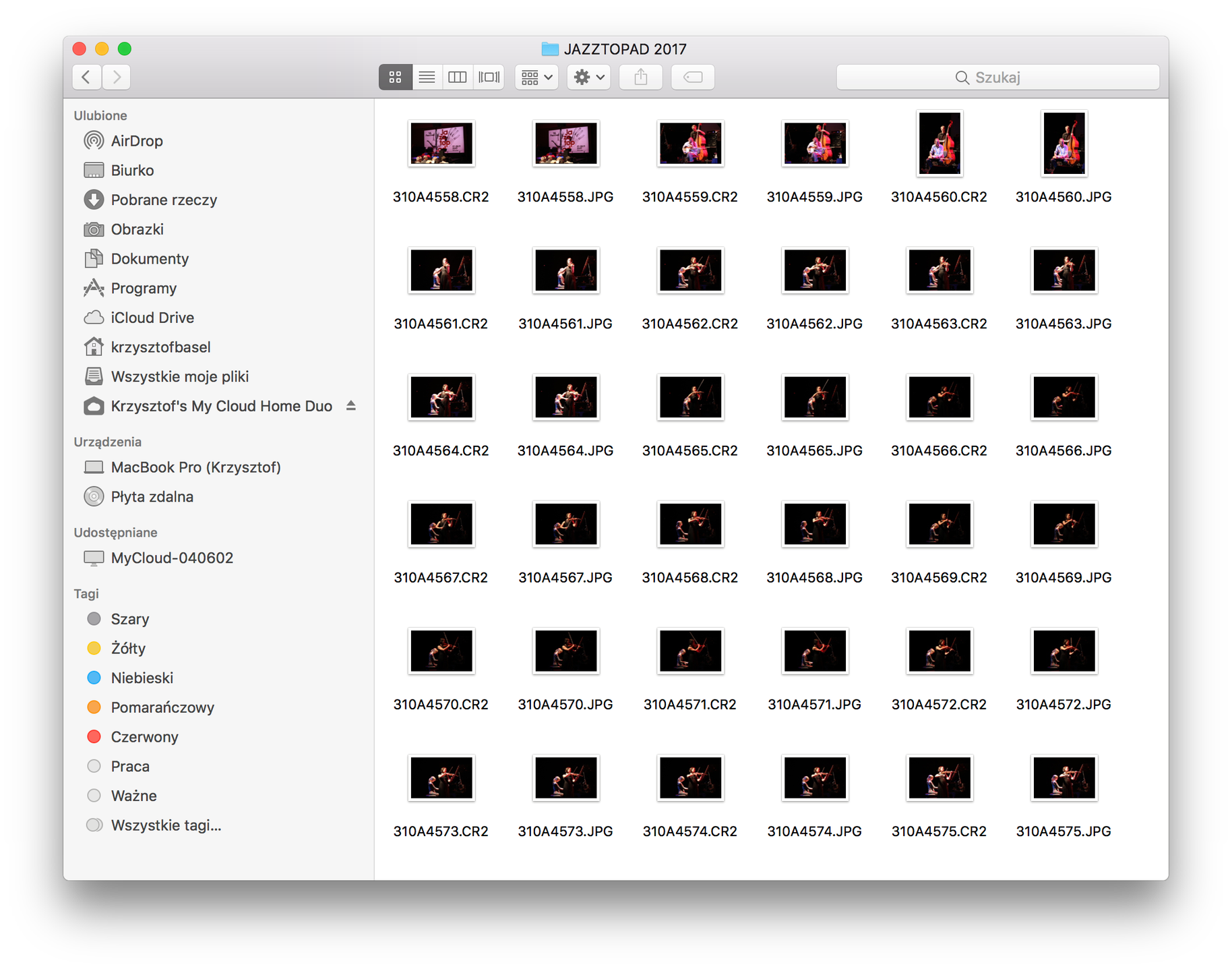
Task: Select thumbnail of 310A4566.CR2
Action: click(940, 396)
